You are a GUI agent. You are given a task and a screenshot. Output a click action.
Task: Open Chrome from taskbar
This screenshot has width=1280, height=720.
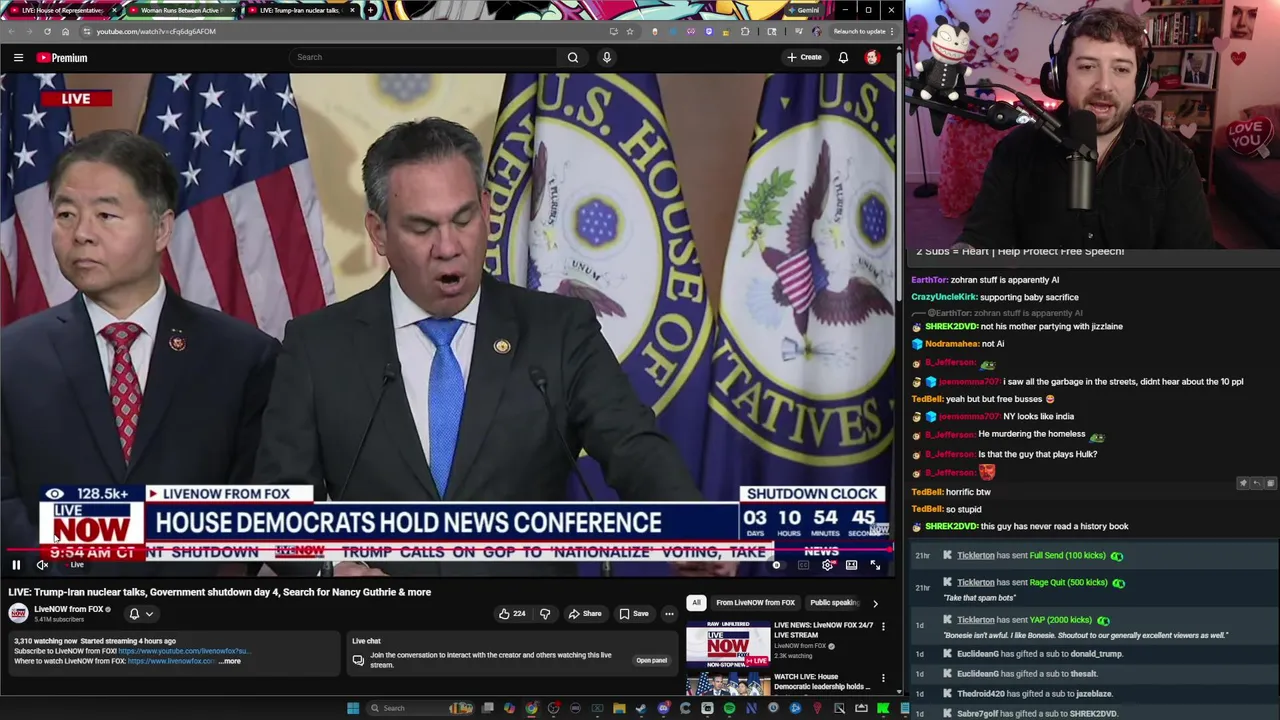coord(531,708)
